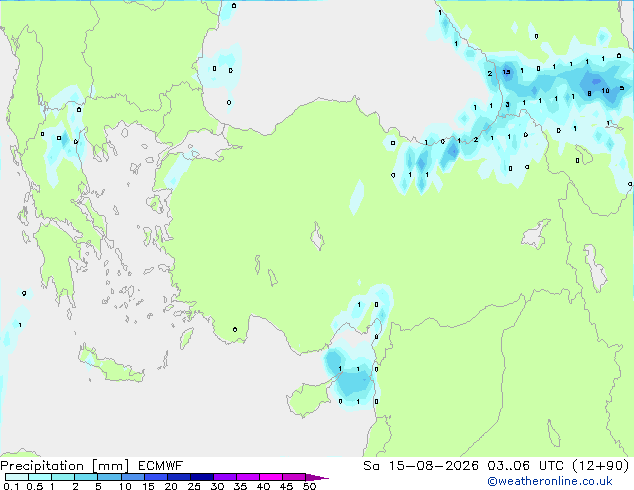The width and height of the screenshot is (634, 490).
Task: Click the legend label '30'
Action: coord(217,486)
